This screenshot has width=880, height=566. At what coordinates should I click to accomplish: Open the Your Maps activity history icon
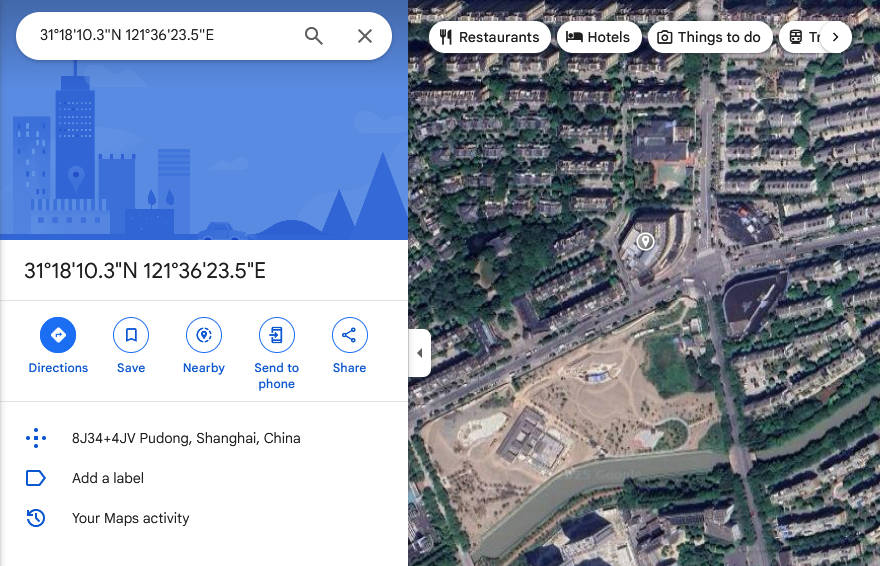coord(36,518)
